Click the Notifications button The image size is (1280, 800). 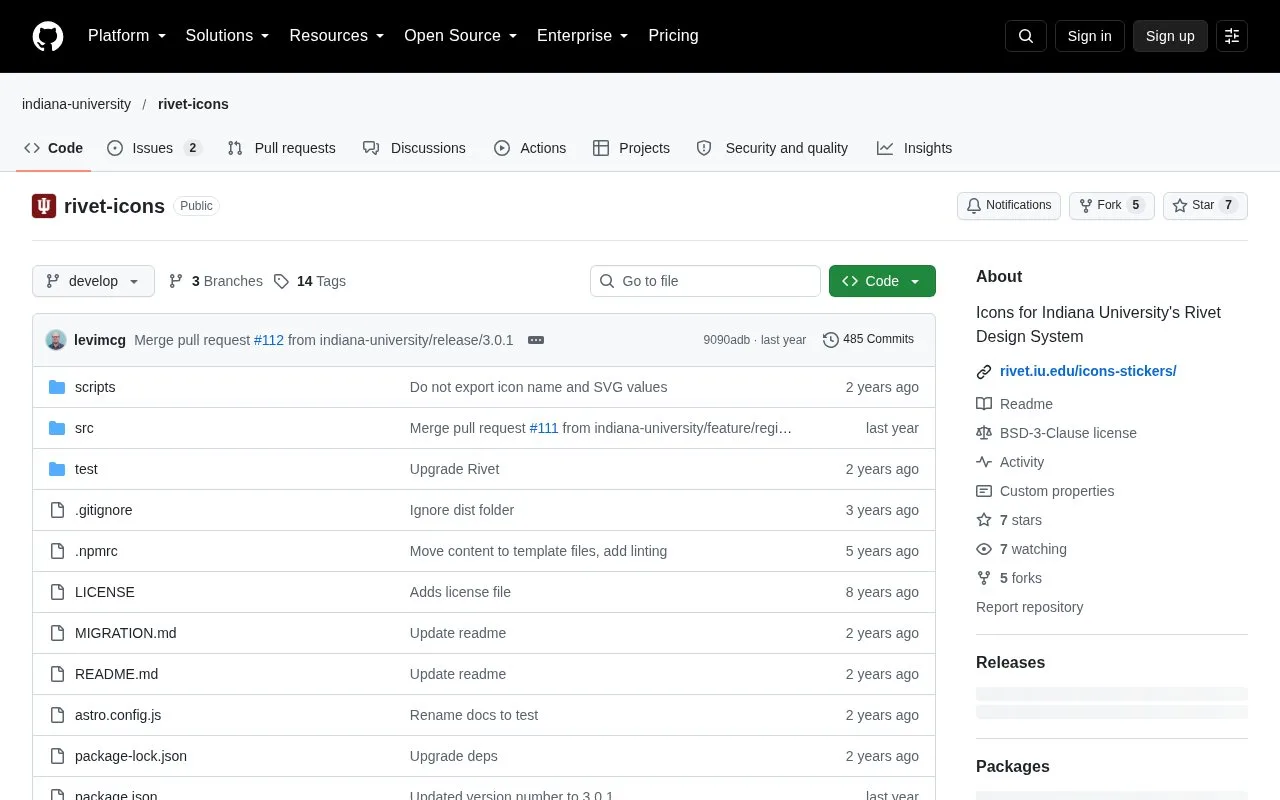1009,205
